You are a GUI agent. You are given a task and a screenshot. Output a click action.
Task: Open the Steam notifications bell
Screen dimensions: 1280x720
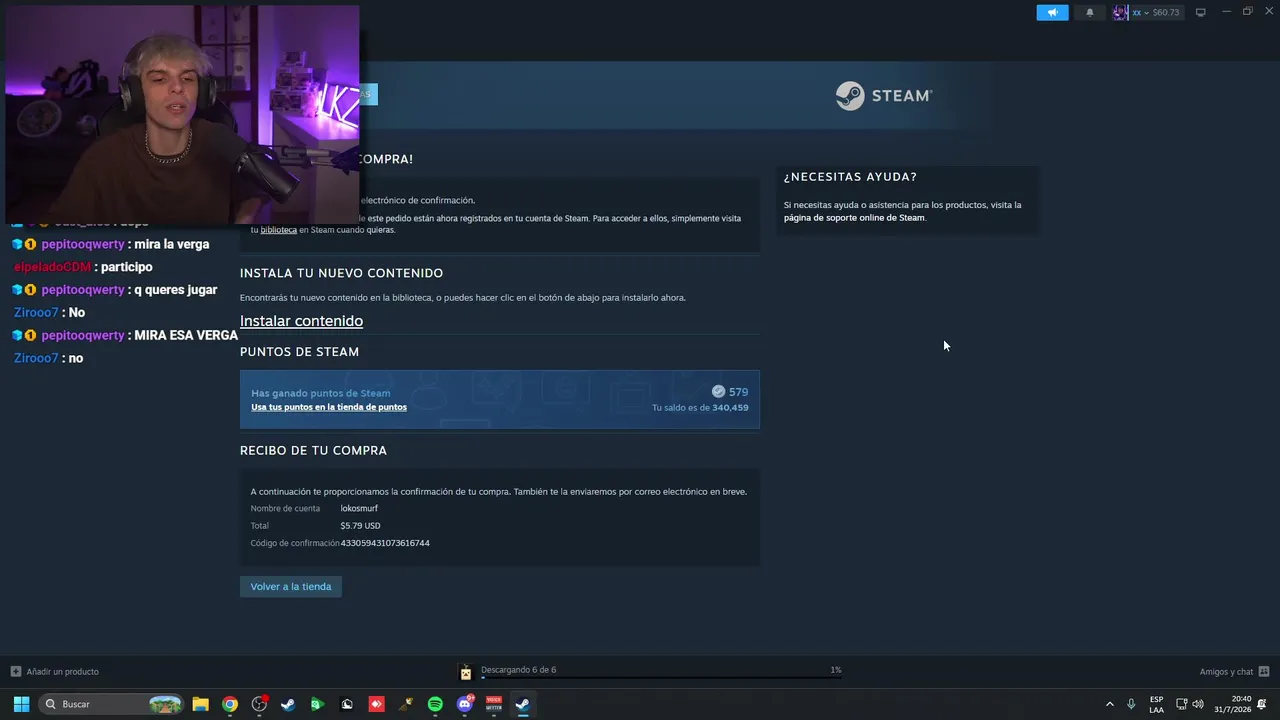point(1090,12)
